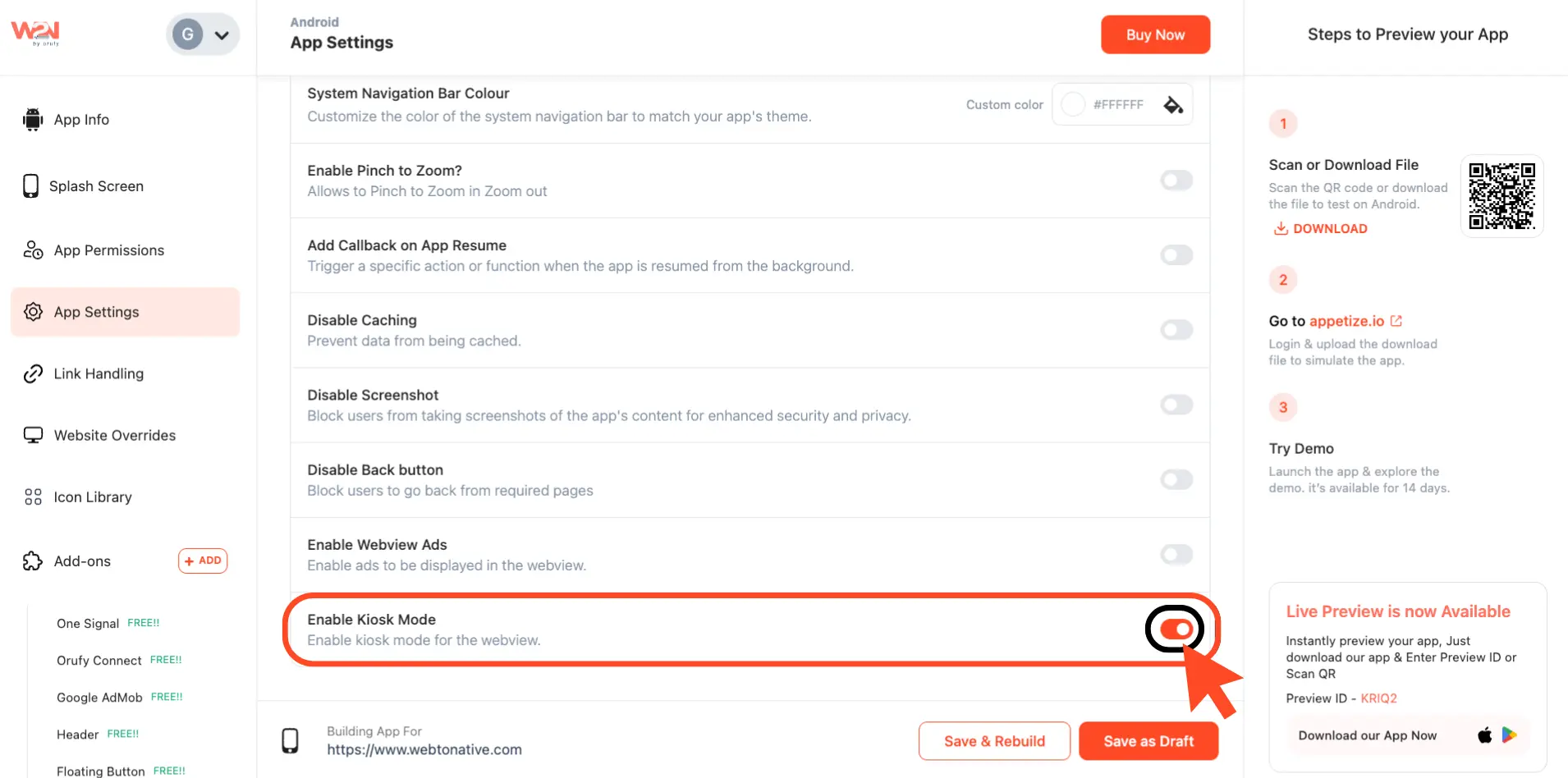Click Save & Rebuild button

pos(994,741)
